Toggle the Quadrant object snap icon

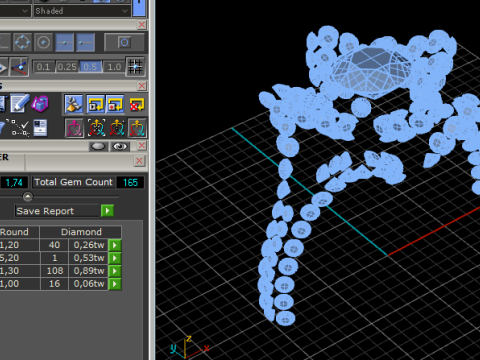click(22, 42)
